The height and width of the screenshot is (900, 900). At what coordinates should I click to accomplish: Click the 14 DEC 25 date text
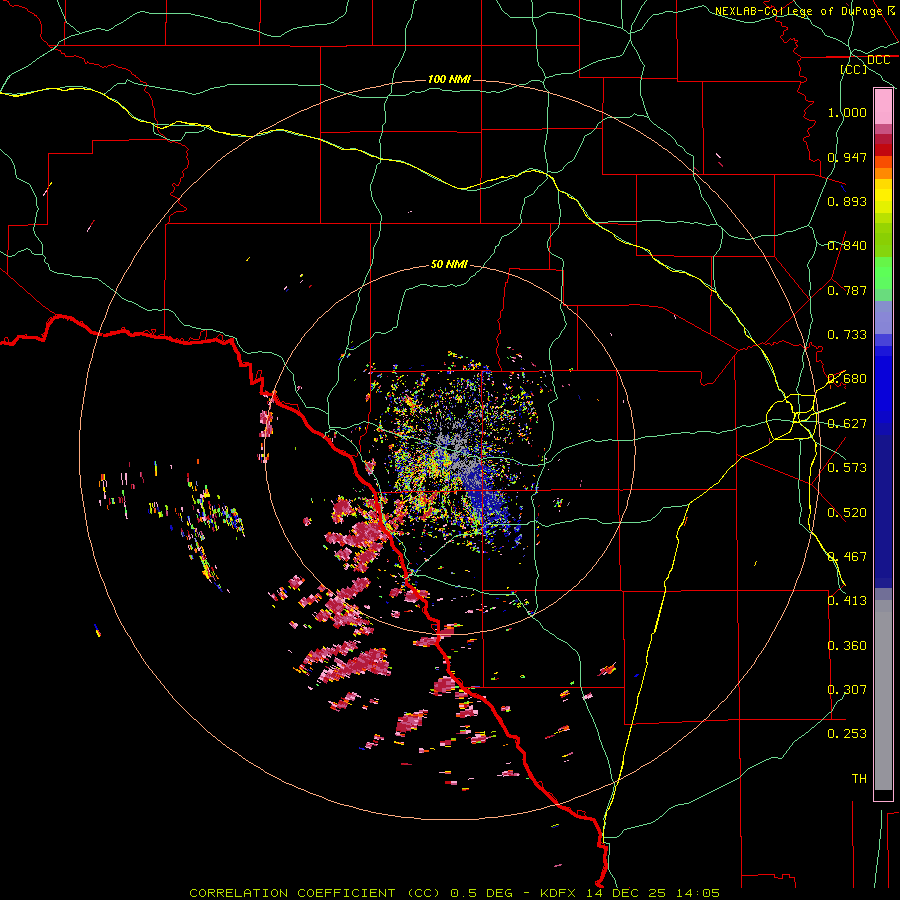[x=626, y=893]
